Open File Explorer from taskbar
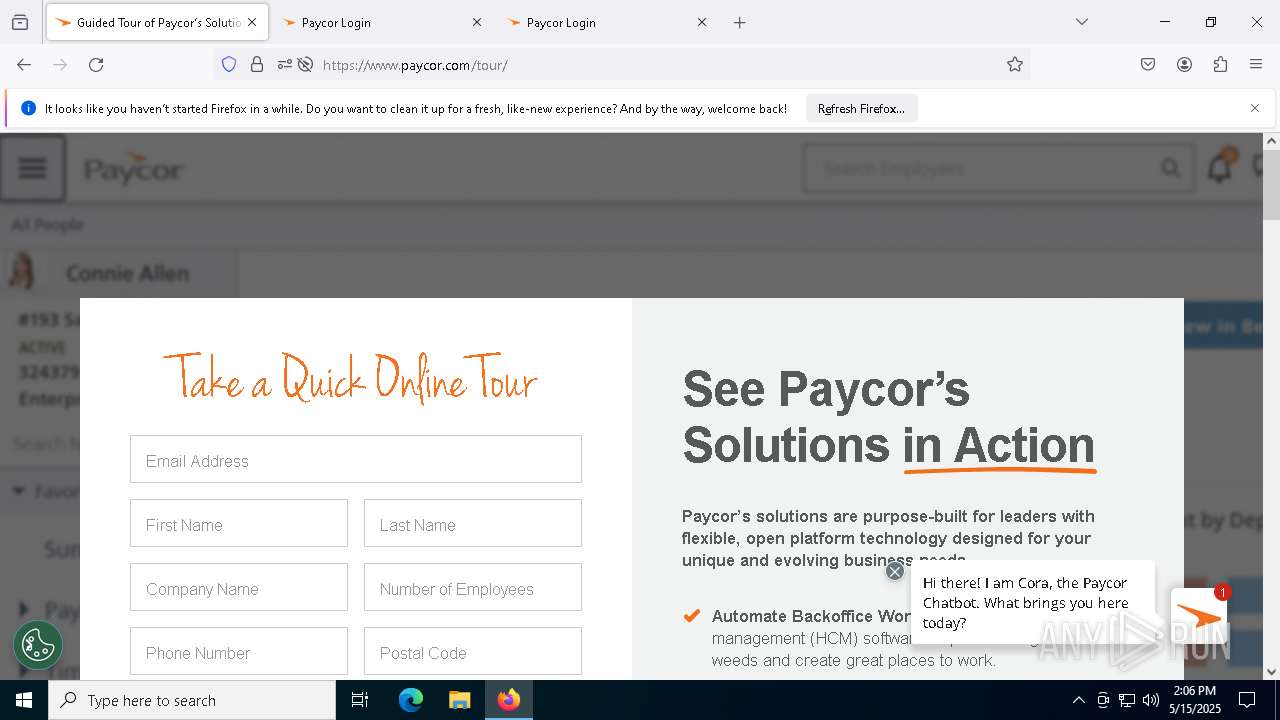The image size is (1280, 720). tap(460, 700)
